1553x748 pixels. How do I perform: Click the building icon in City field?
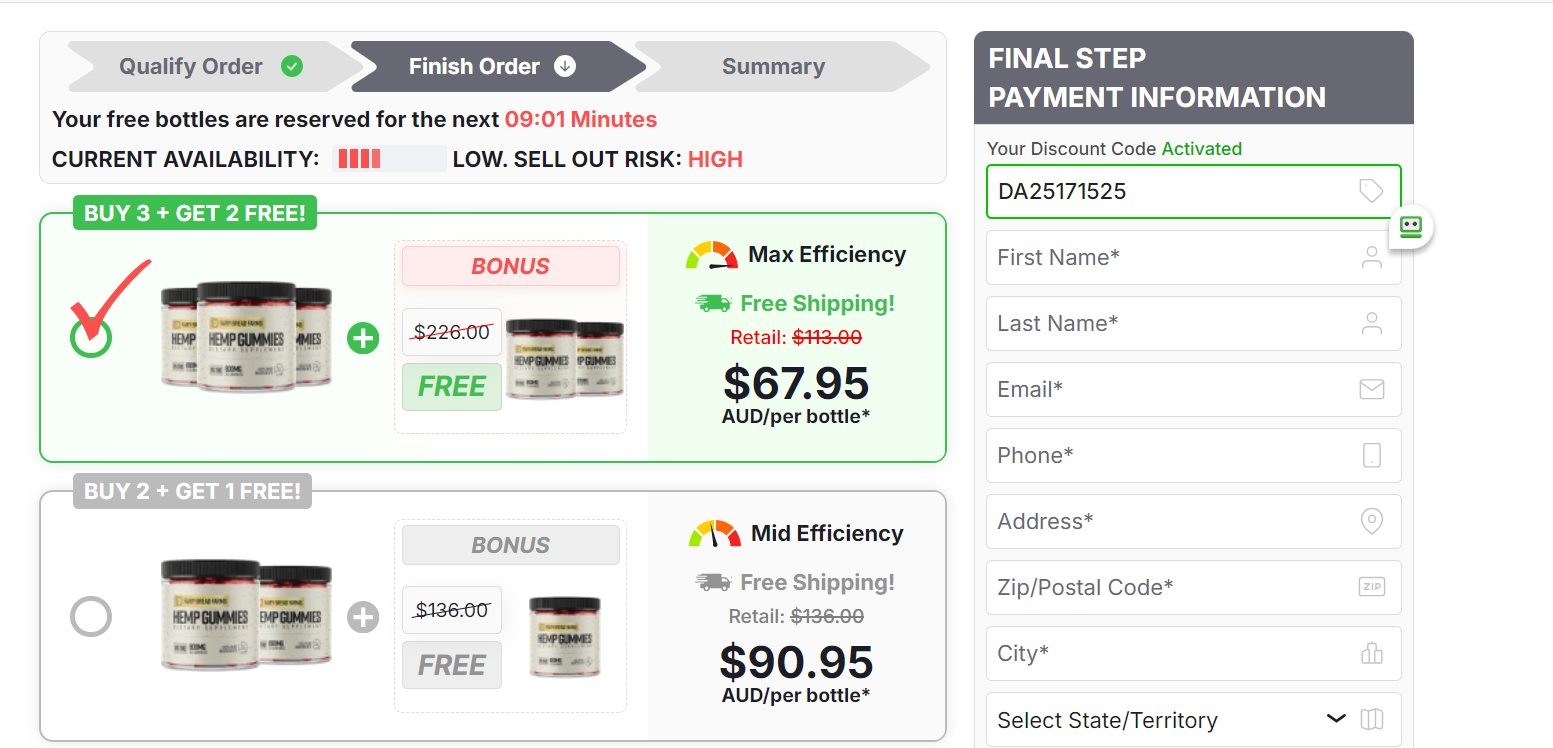(1372, 653)
